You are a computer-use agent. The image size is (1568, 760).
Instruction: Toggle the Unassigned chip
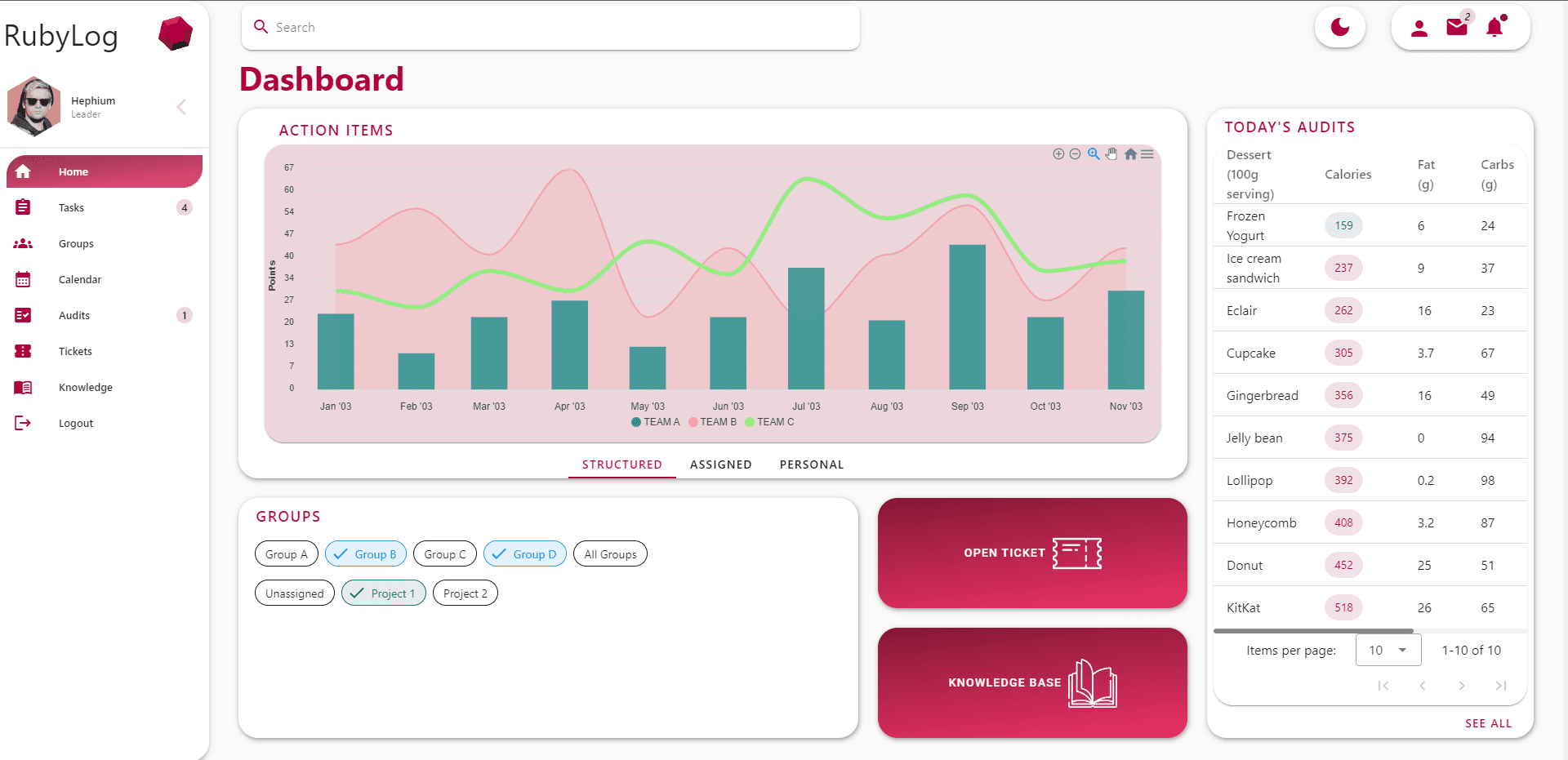coord(295,593)
